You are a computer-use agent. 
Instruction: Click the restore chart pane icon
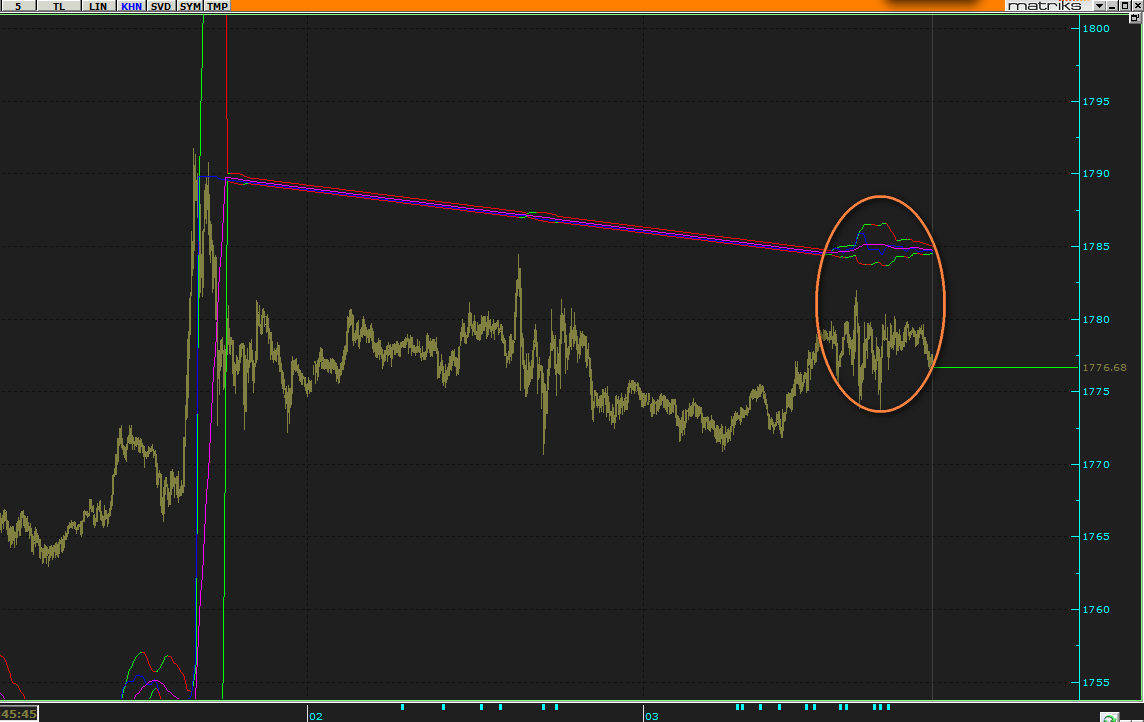[1135, 18]
